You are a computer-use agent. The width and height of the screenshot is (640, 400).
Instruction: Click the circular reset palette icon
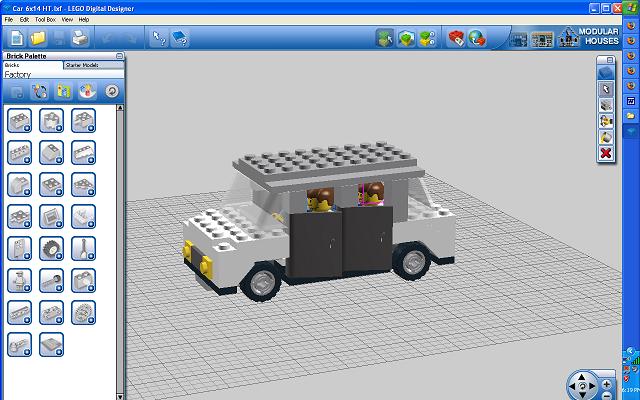pyautogui.click(x=112, y=91)
